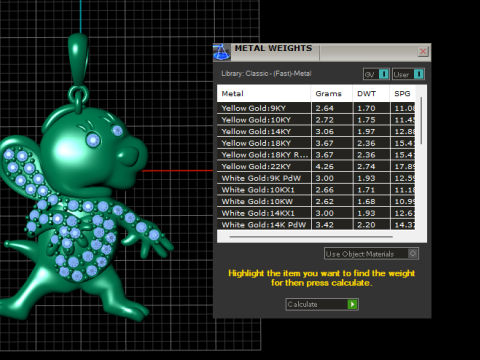Screen dimensions: 480x360
Task: Toggle the User library switch
Action: [x=408, y=74]
